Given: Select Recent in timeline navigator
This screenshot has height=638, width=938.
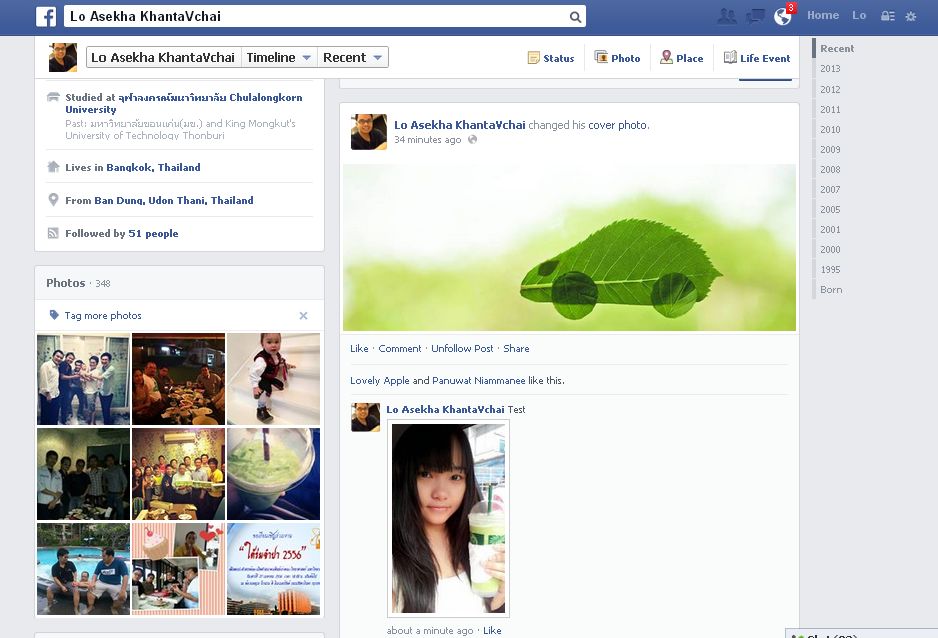Looking at the screenshot, I should 837,48.
